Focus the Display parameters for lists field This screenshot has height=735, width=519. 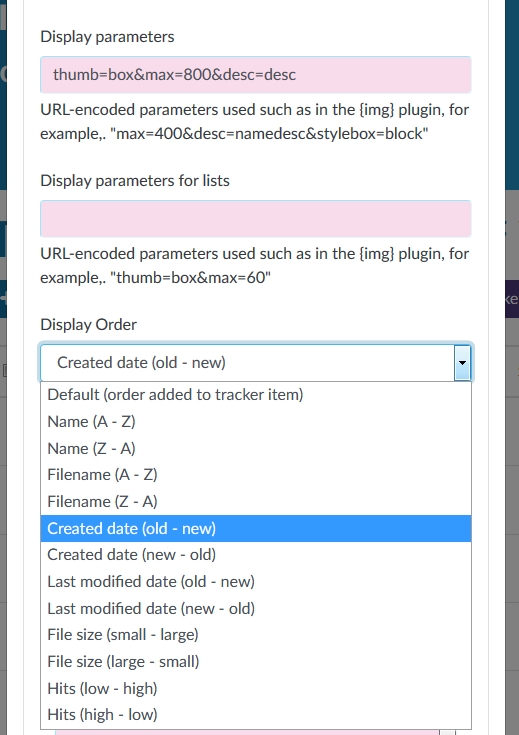tap(256, 218)
